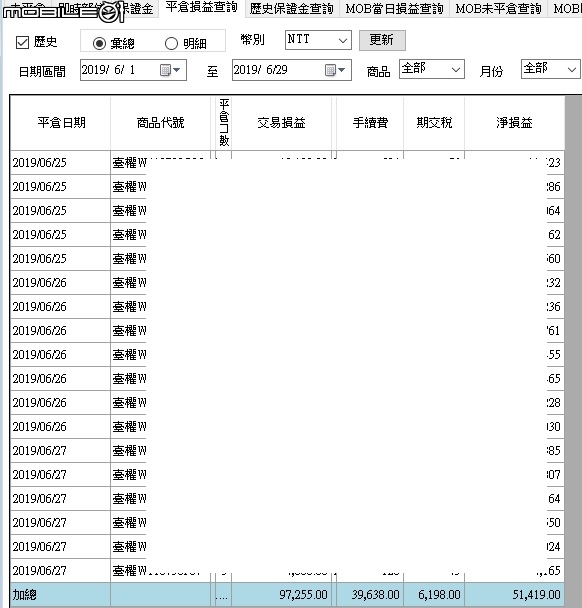582x608 pixels.
Task: Click the 期交稅 column header
Action: click(434, 123)
